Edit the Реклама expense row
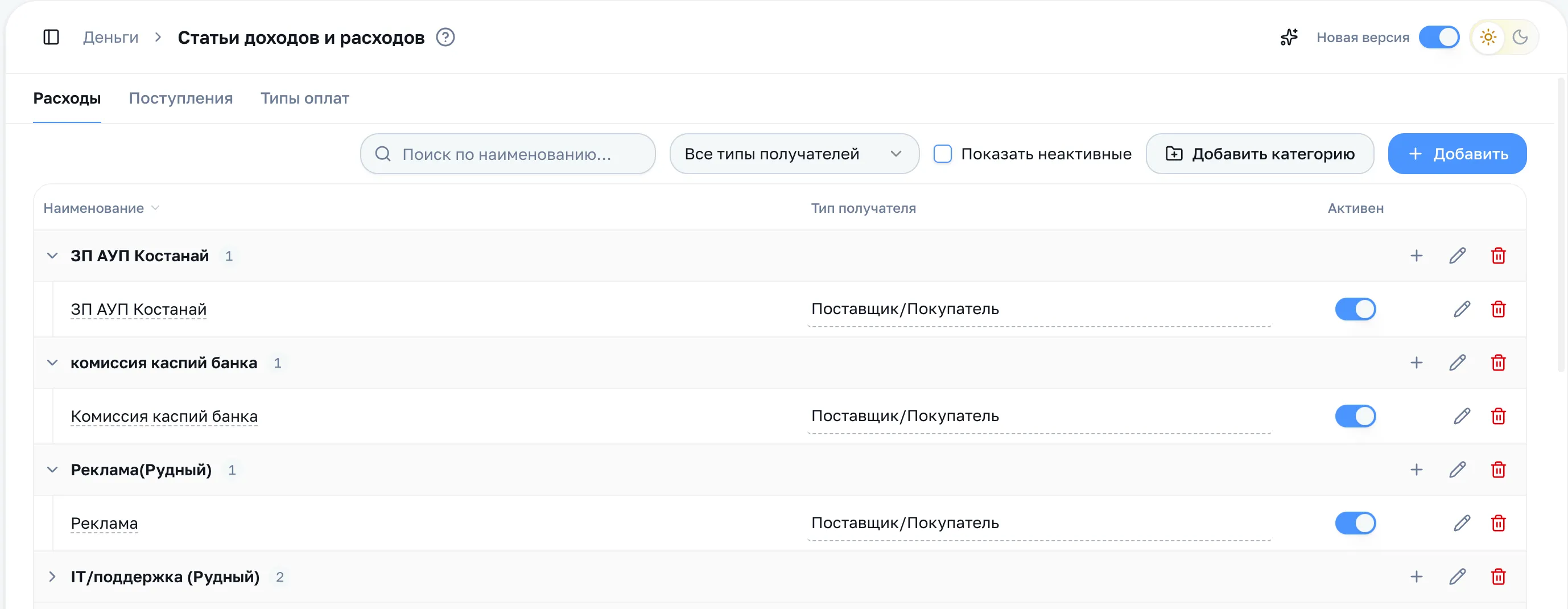Image resolution: width=1568 pixels, height=609 pixels. point(1462,523)
